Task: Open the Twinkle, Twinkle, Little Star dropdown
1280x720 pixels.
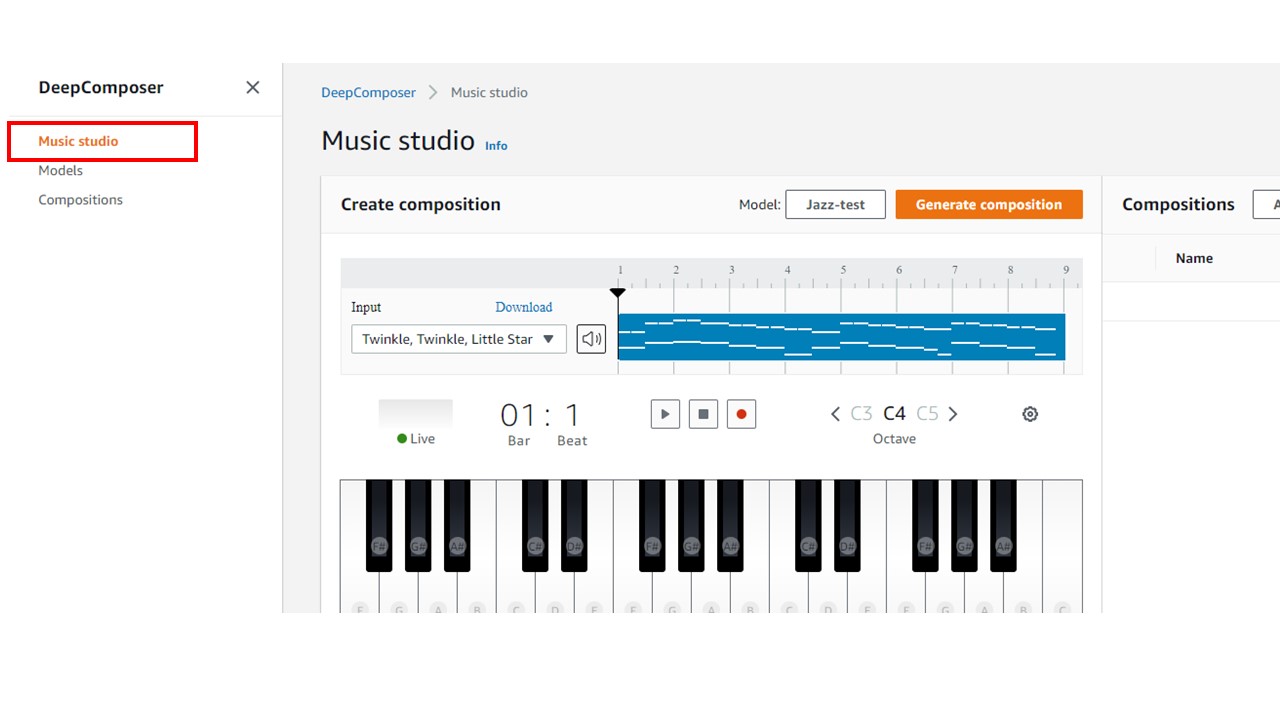Action: tap(459, 339)
